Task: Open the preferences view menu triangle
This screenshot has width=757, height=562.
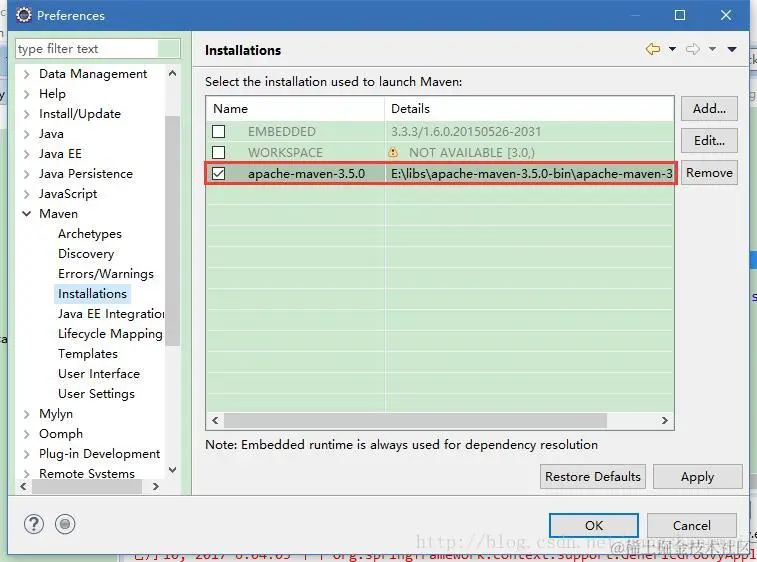Action: [732, 49]
